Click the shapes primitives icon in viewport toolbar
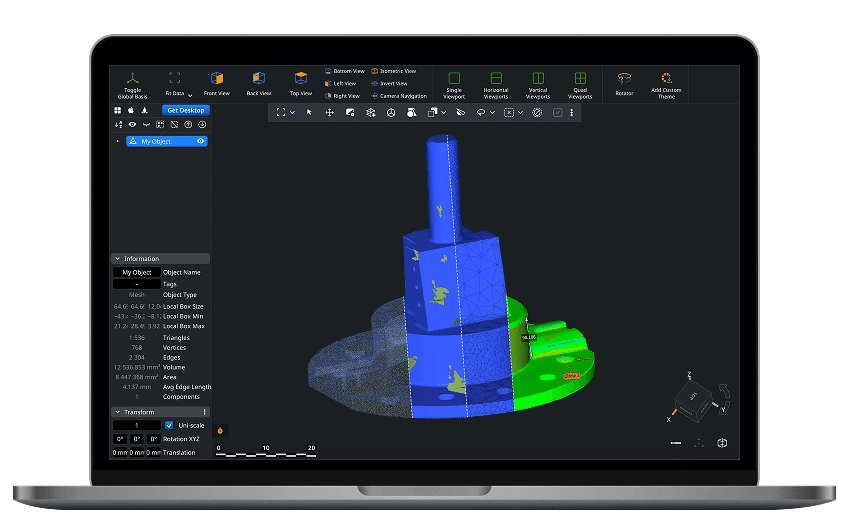Screen dimensions: 849x526 pyautogui.click(x=412, y=112)
